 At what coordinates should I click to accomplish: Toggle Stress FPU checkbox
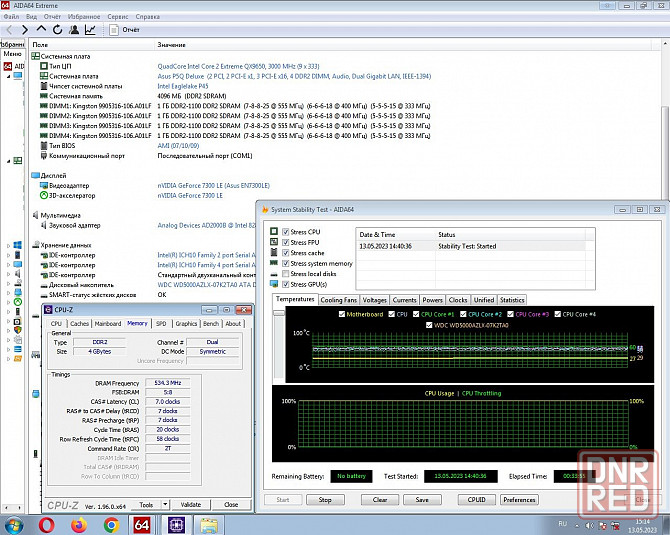click(x=286, y=242)
